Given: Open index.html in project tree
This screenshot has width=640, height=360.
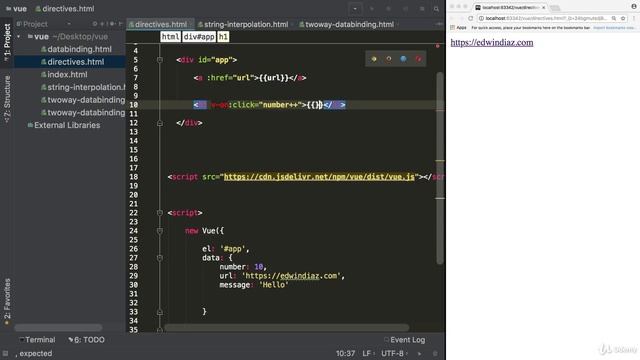Looking at the screenshot, I should pyautogui.click(x=64, y=75).
